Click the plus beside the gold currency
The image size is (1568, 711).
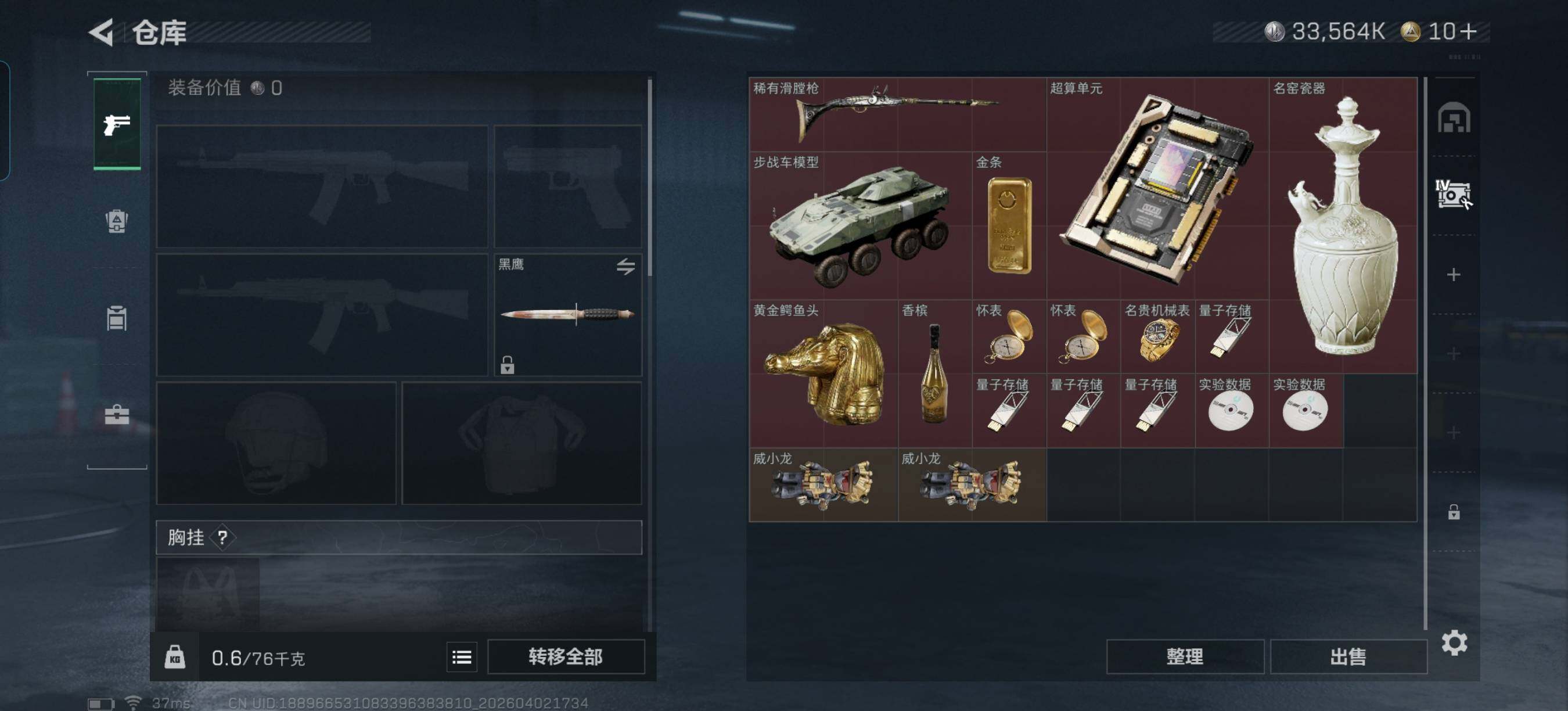pyautogui.click(x=1468, y=31)
